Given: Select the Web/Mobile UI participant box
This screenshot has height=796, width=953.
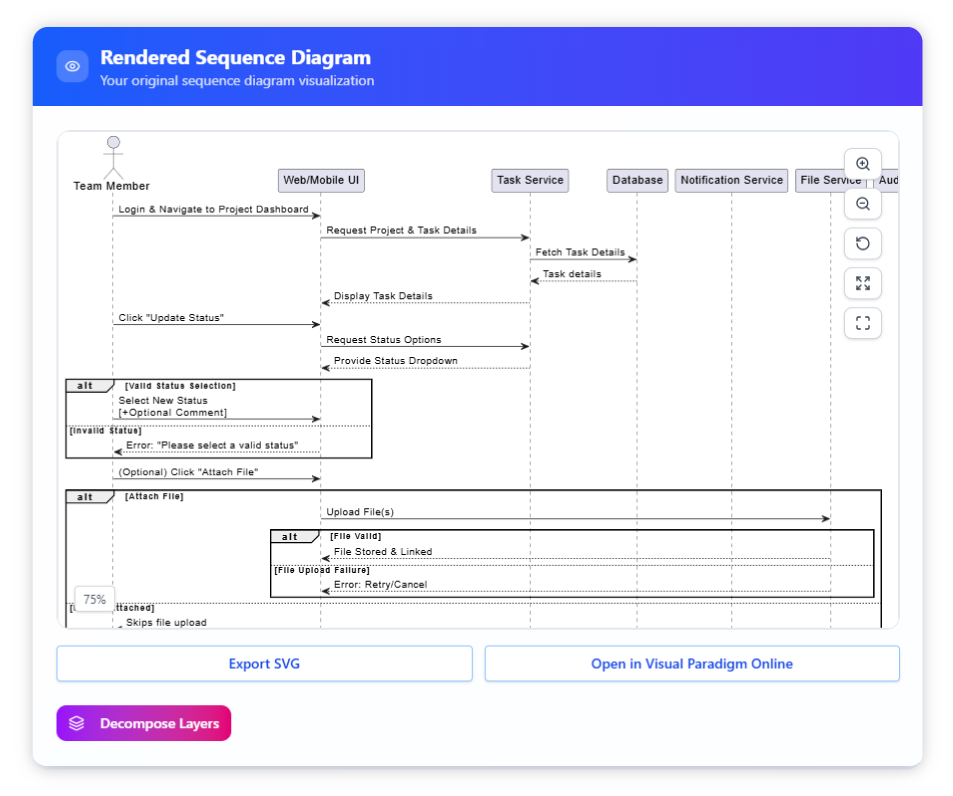Looking at the screenshot, I should pos(321,180).
